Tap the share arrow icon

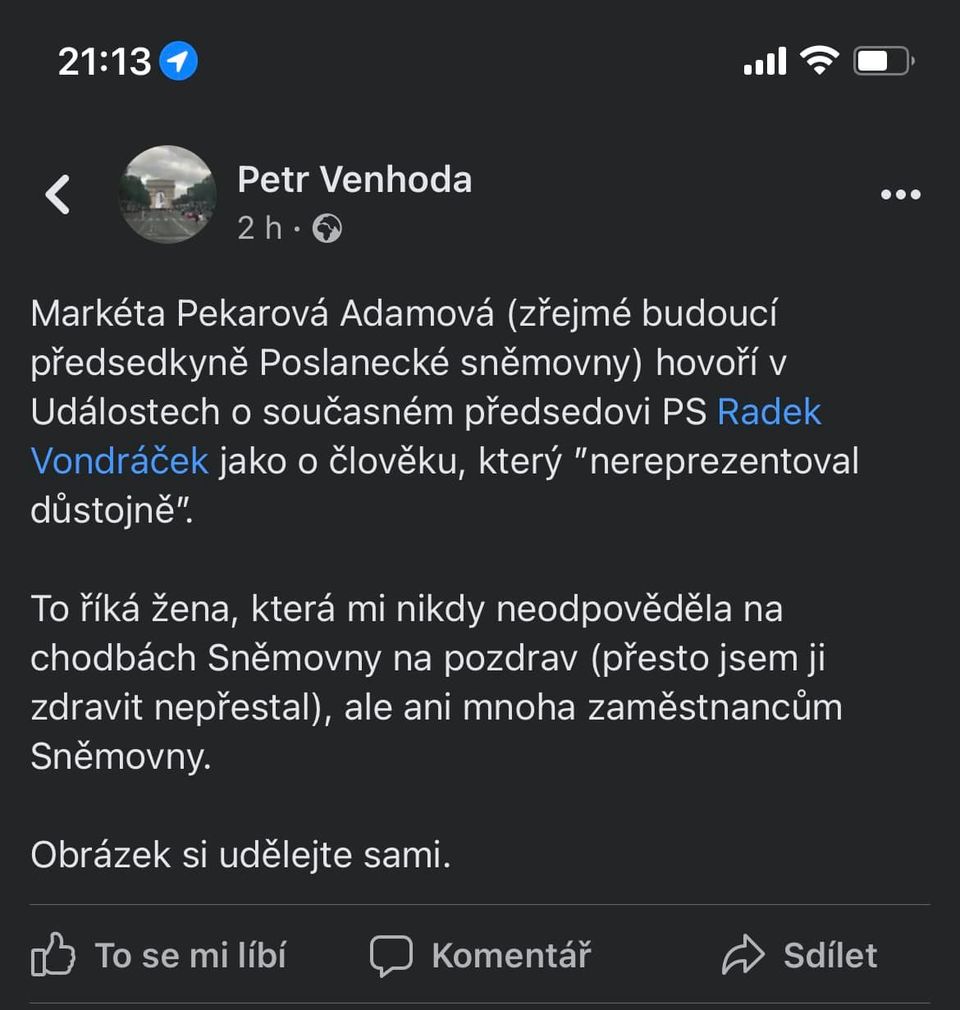coord(743,955)
